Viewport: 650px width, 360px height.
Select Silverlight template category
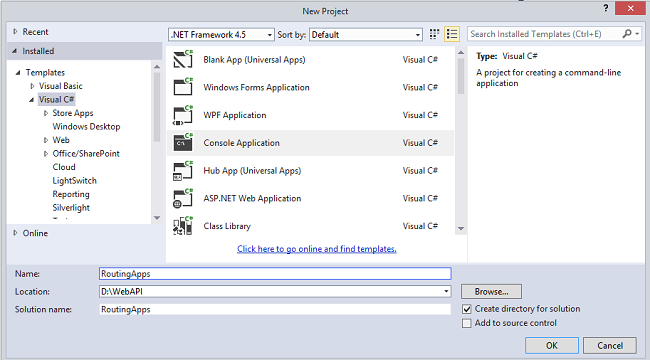71,208
